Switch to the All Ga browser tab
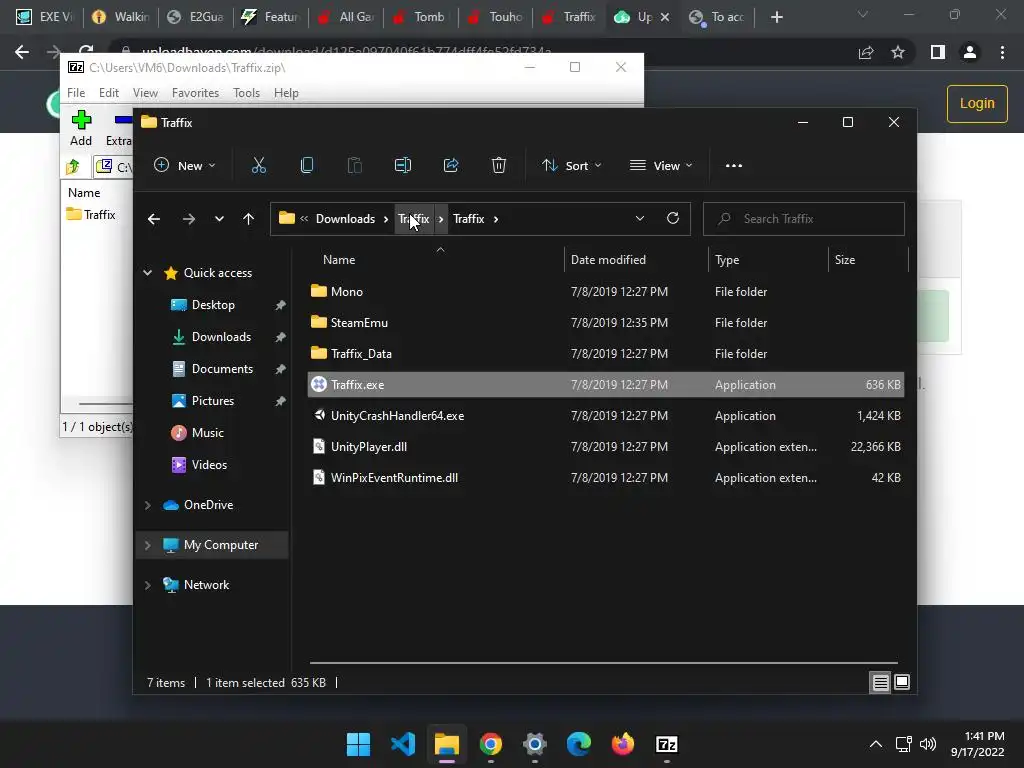Viewport: 1024px width, 768px height. [x=346, y=17]
